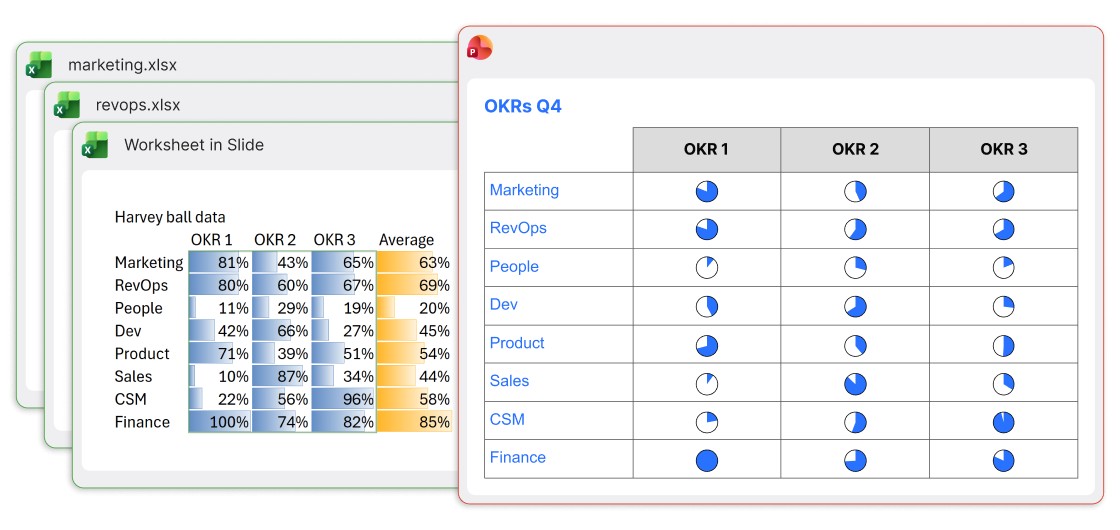This screenshot has height=530, width=1120.
Task: Click the Finance 85% Average cell
Action: tap(414, 422)
